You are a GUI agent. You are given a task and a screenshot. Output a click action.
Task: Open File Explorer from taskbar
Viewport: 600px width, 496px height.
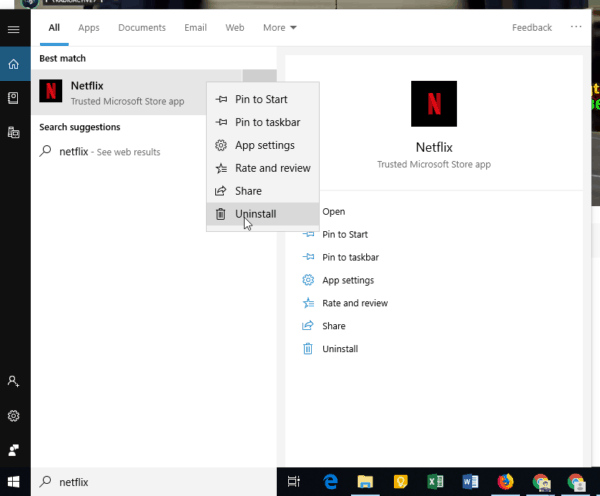coord(365,482)
